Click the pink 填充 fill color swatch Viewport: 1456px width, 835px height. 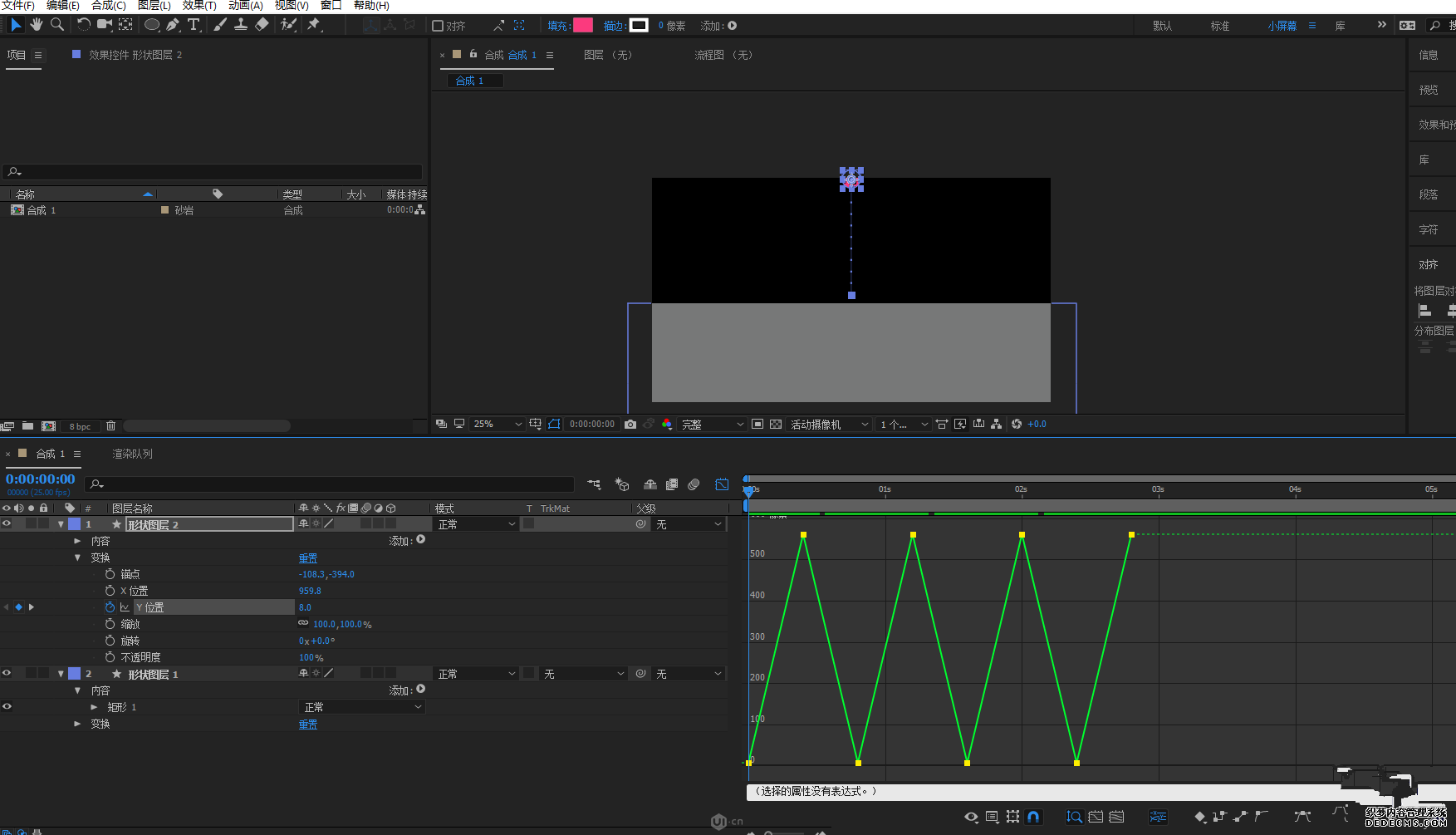pos(583,25)
